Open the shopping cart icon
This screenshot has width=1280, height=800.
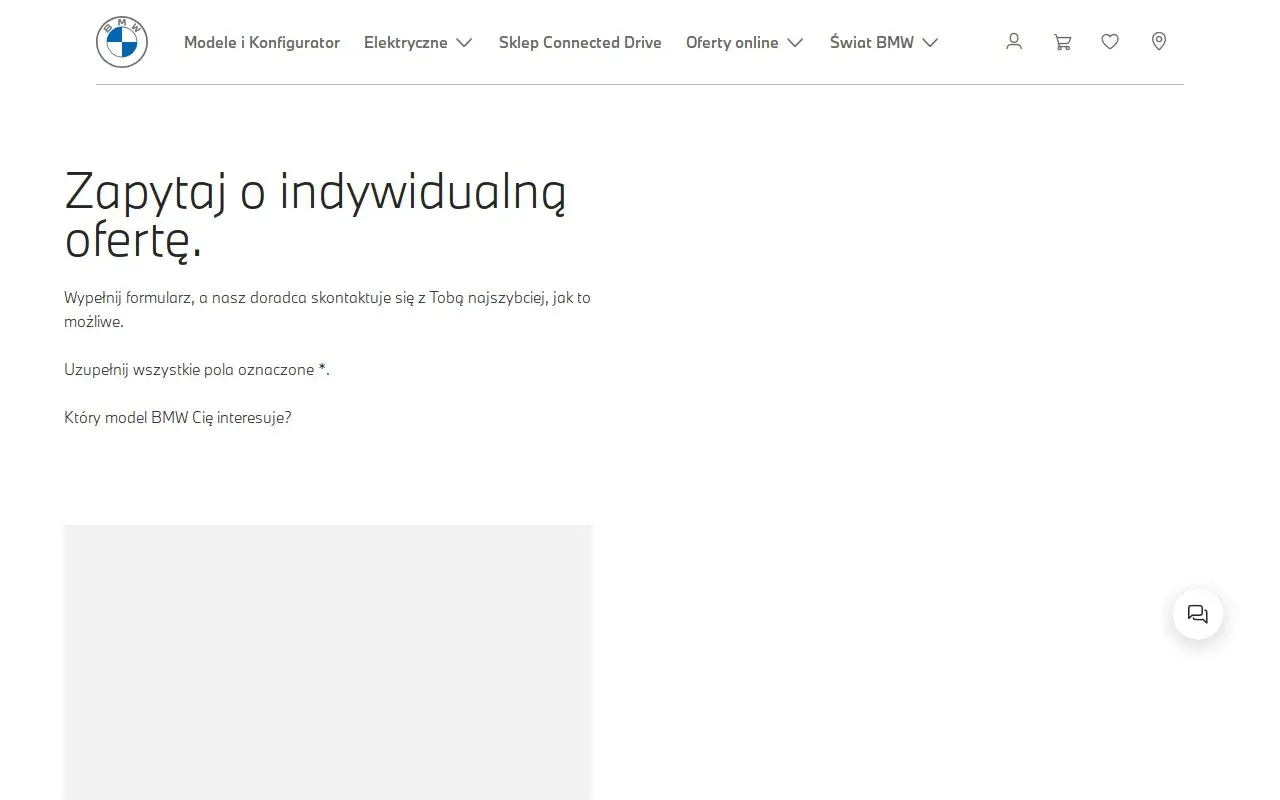pos(1062,41)
